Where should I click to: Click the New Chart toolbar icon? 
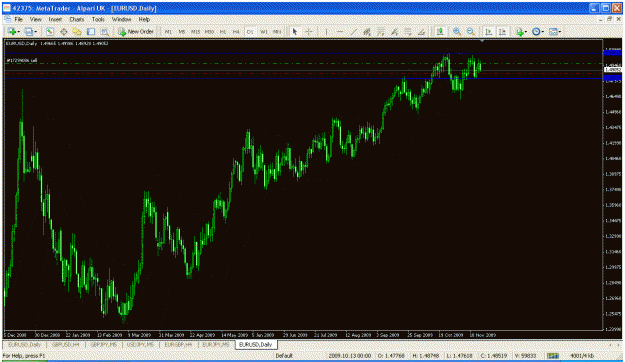(x=11, y=31)
